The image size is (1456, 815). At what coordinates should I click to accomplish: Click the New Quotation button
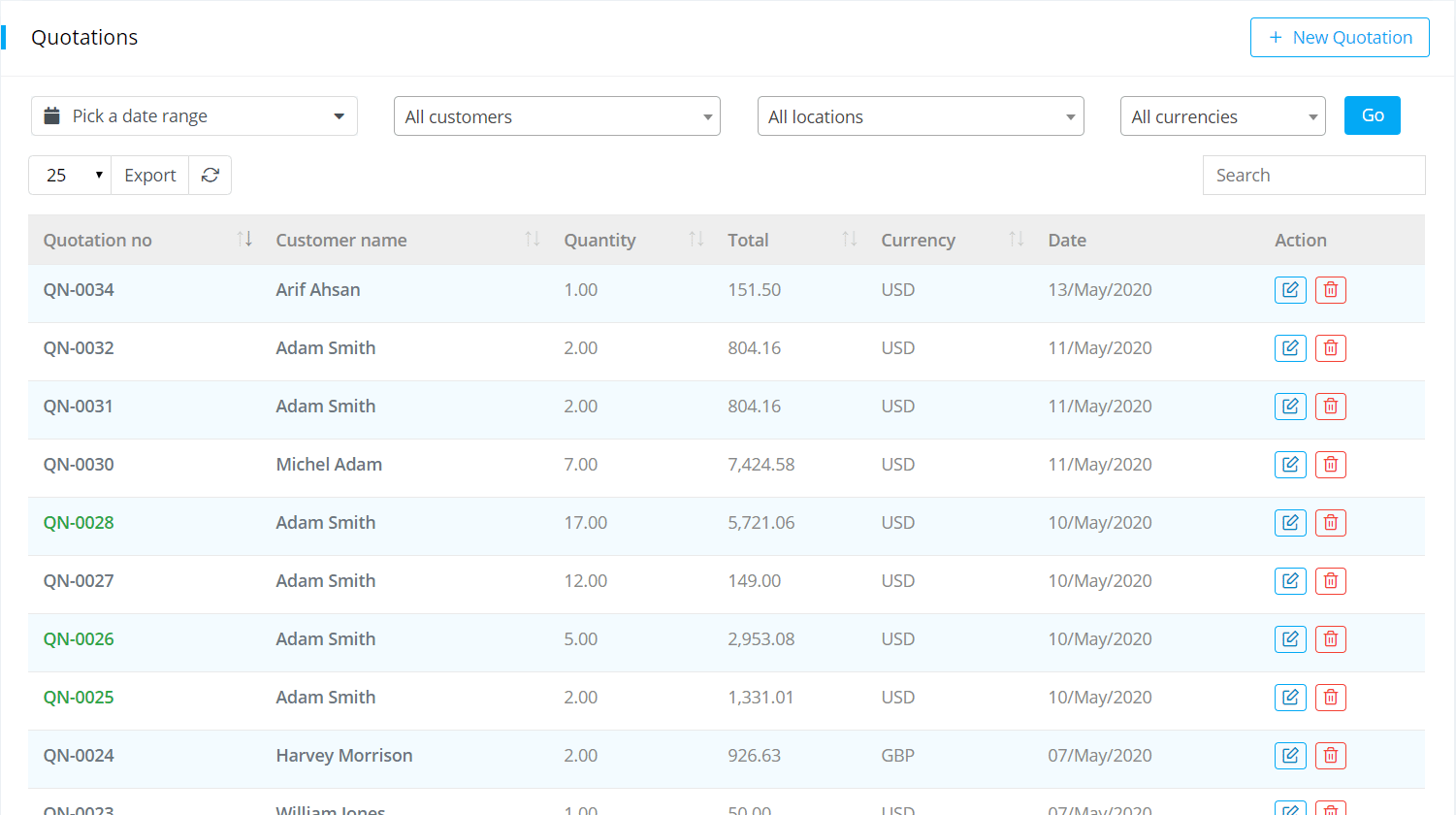1339,38
